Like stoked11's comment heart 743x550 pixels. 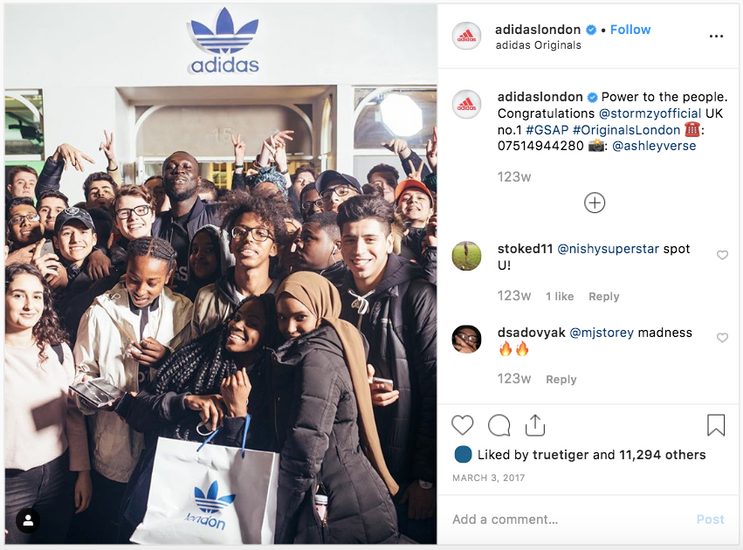(722, 255)
